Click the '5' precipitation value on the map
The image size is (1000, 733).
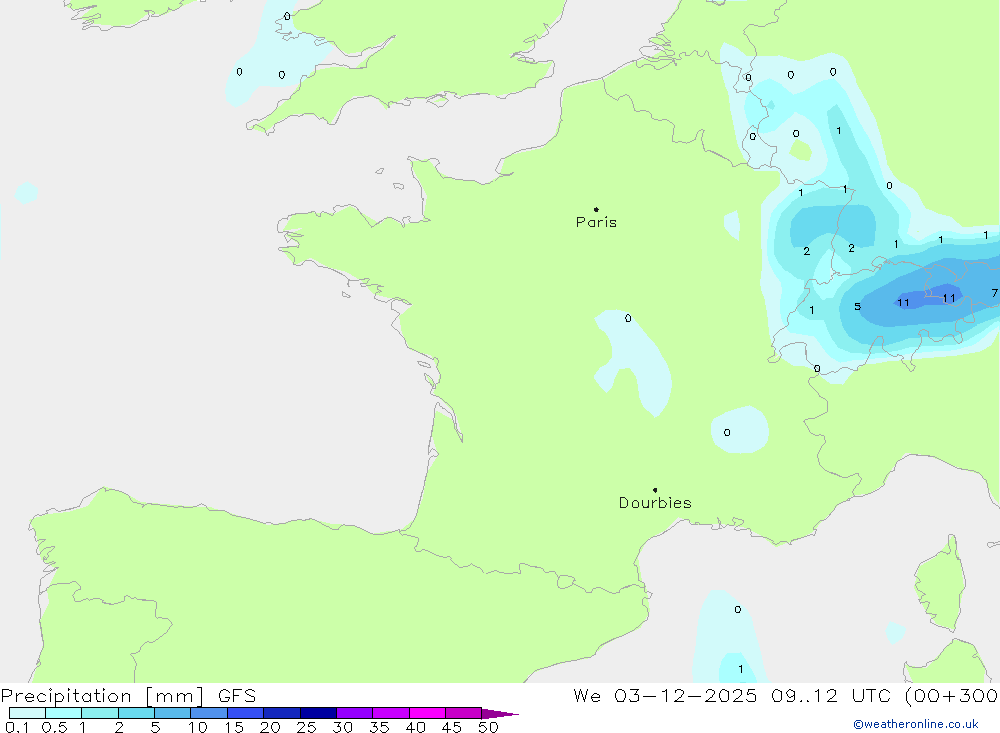click(x=857, y=307)
